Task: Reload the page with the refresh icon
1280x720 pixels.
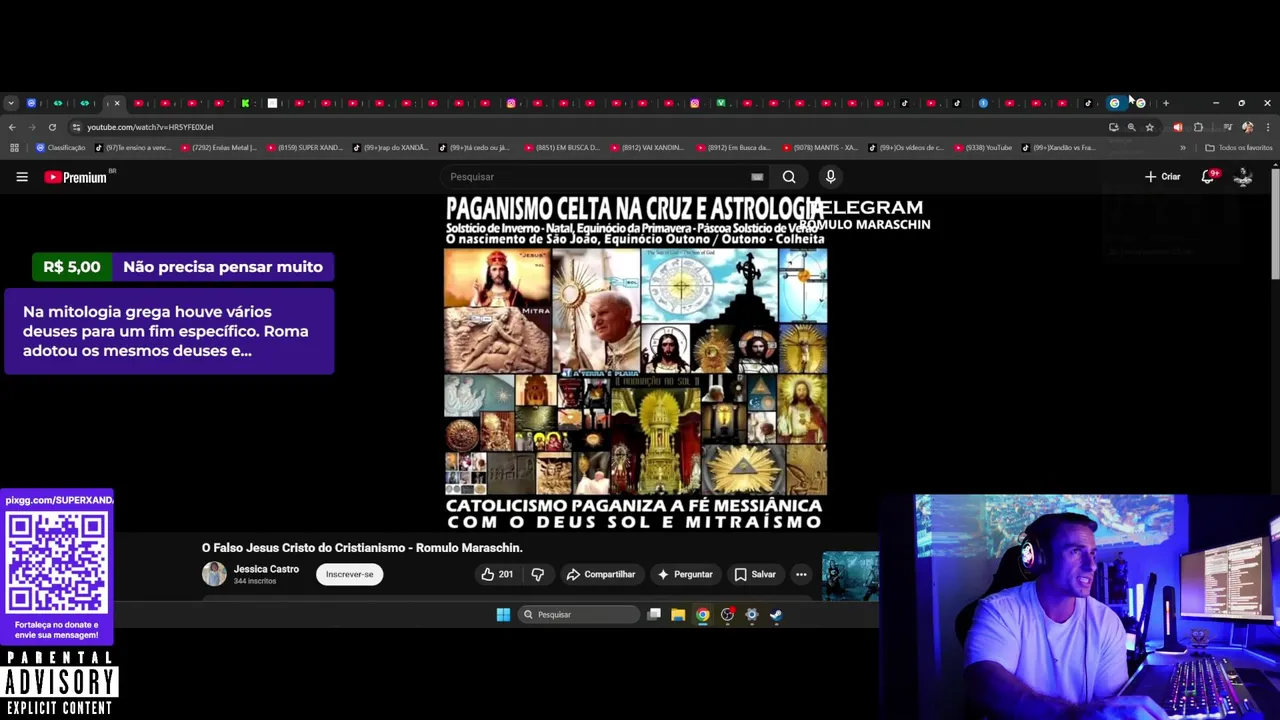Action: pyautogui.click(x=52, y=127)
